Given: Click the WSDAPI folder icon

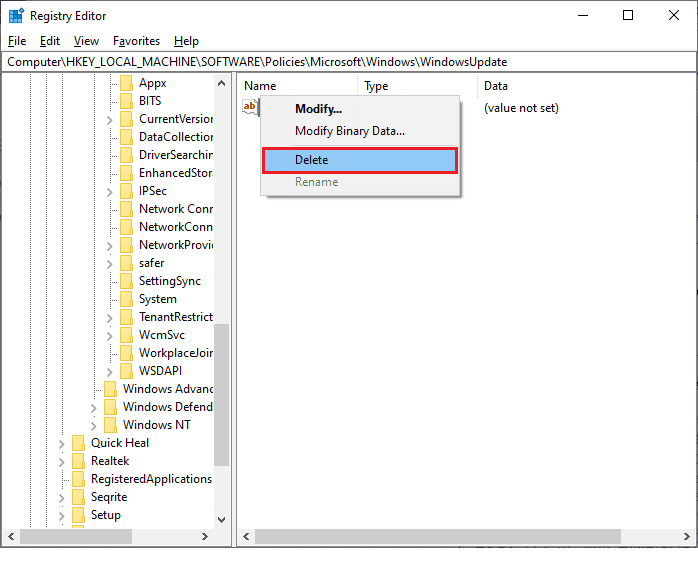Looking at the screenshot, I should (126, 371).
